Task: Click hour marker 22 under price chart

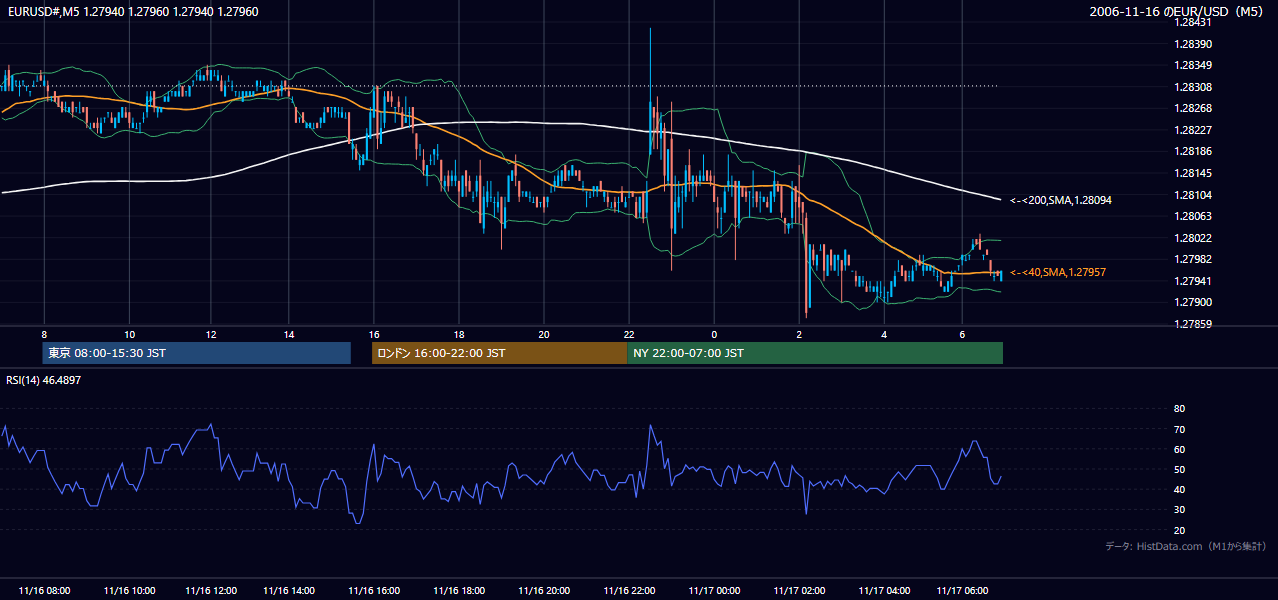Action: pos(628,334)
